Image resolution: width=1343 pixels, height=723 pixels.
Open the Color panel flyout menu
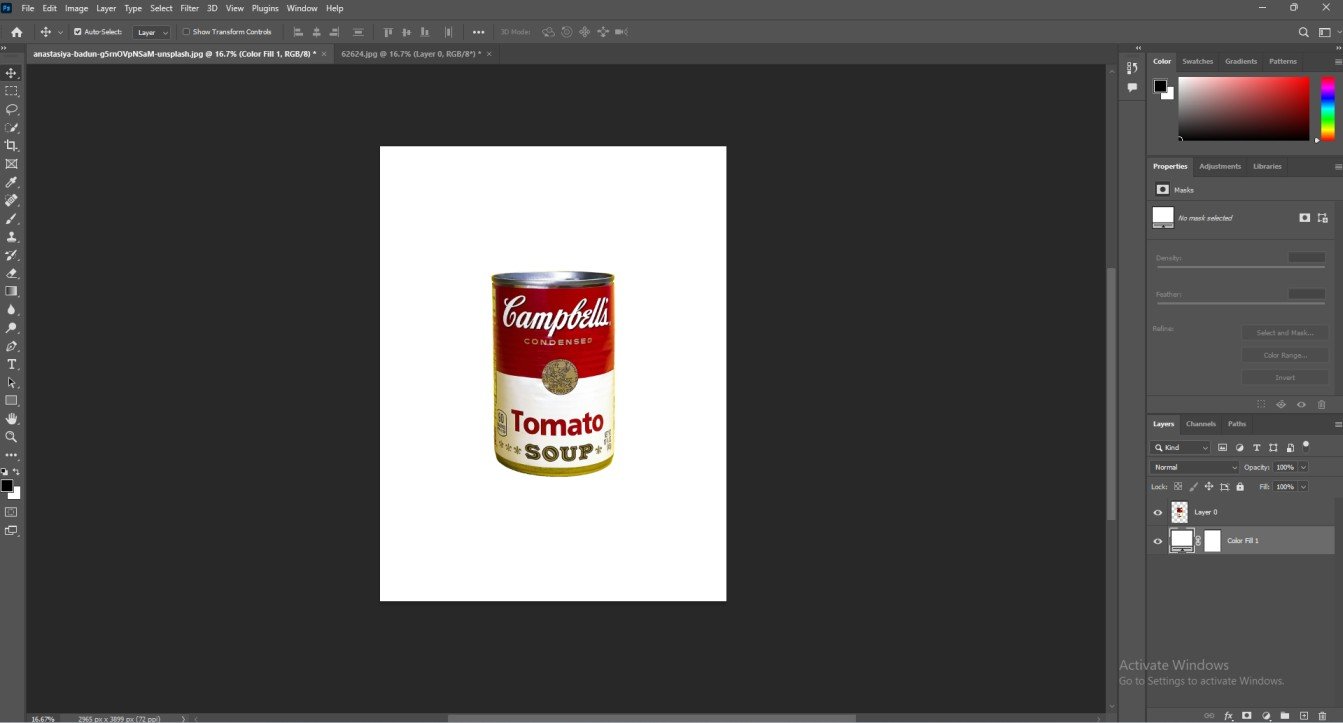1338,62
